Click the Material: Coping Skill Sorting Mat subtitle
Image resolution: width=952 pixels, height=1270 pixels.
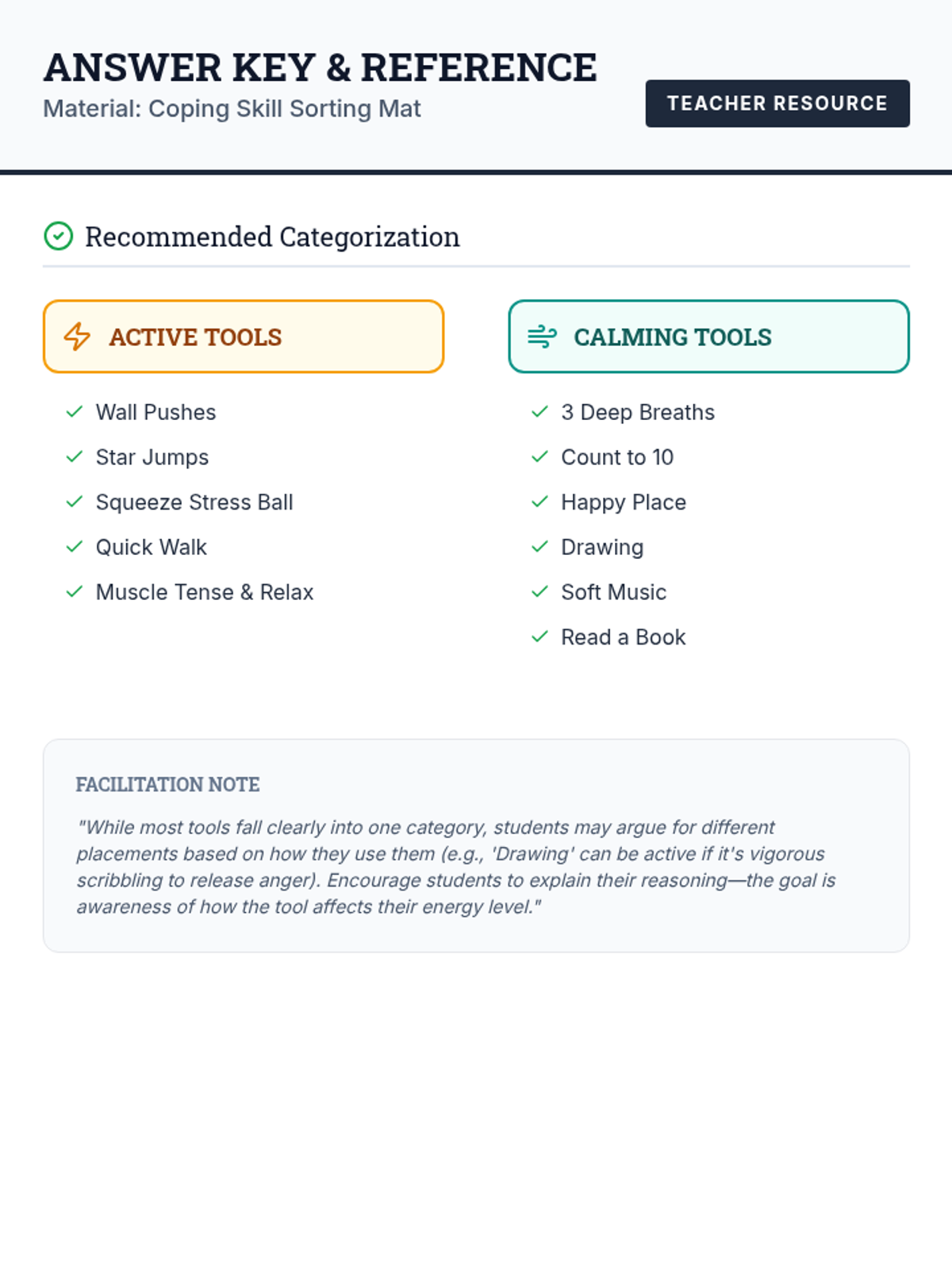click(232, 109)
